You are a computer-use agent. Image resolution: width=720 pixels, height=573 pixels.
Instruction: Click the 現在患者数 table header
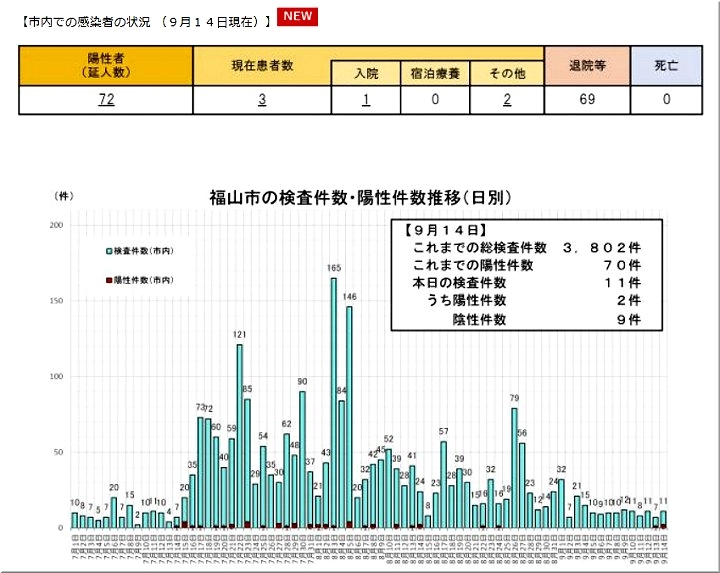[262, 65]
